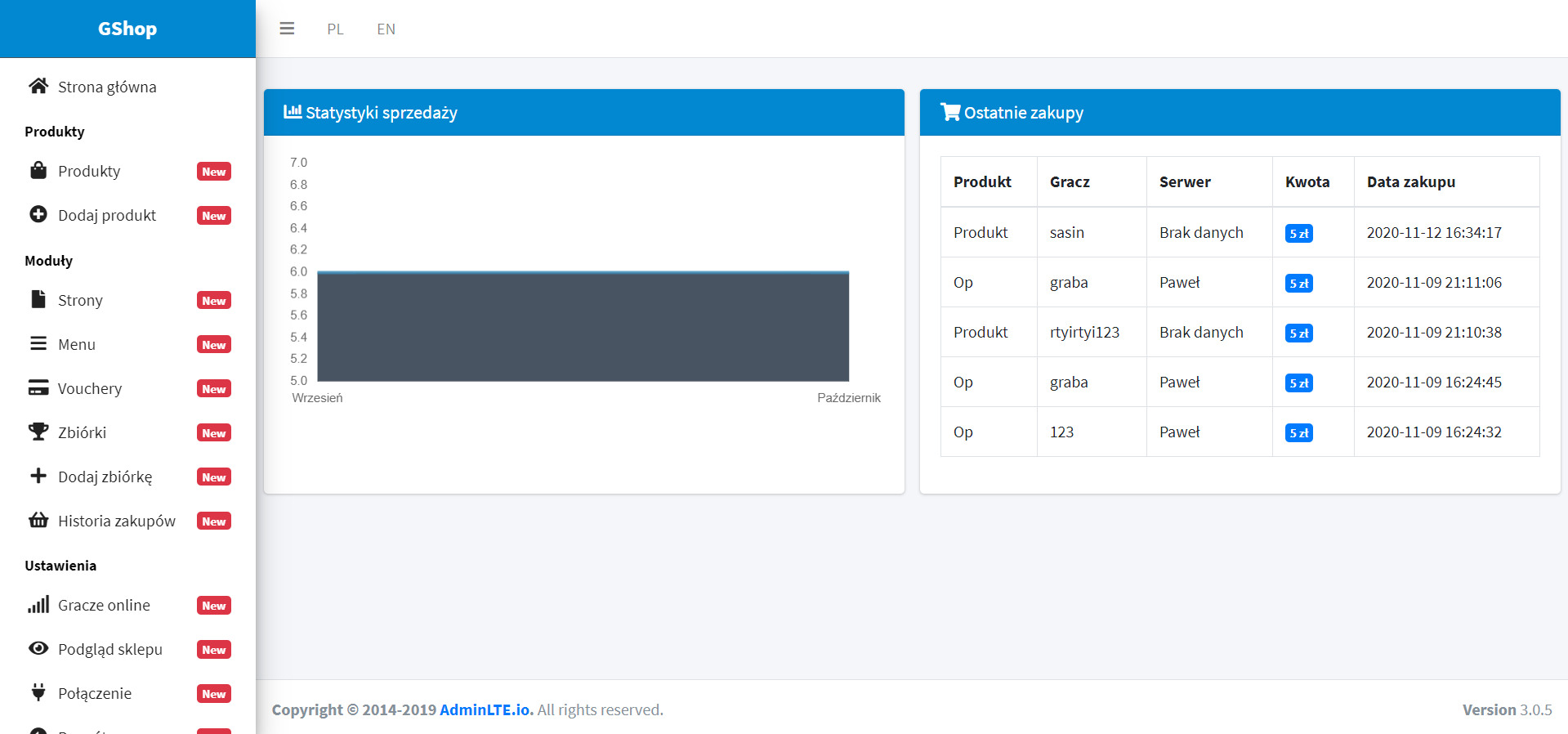Click the dark sales chart area
The width and height of the screenshot is (1568, 734).
point(583,327)
